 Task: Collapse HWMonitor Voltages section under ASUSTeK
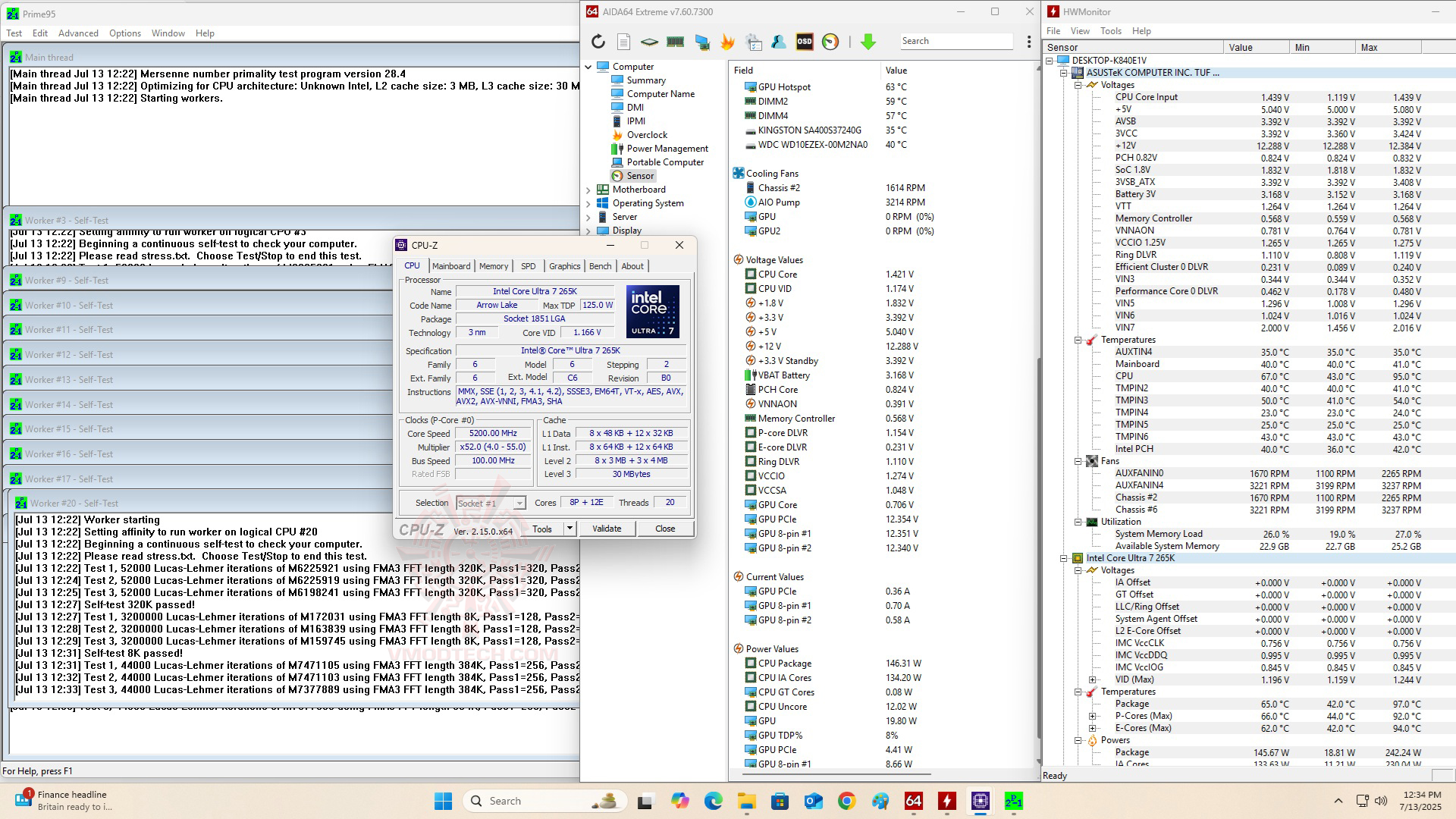point(1078,85)
